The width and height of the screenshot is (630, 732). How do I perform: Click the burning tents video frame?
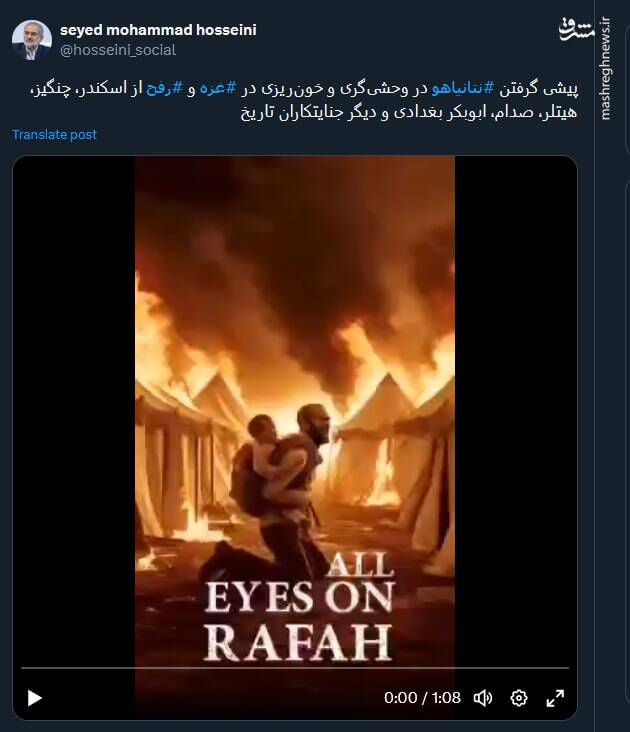tap(295, 411)
